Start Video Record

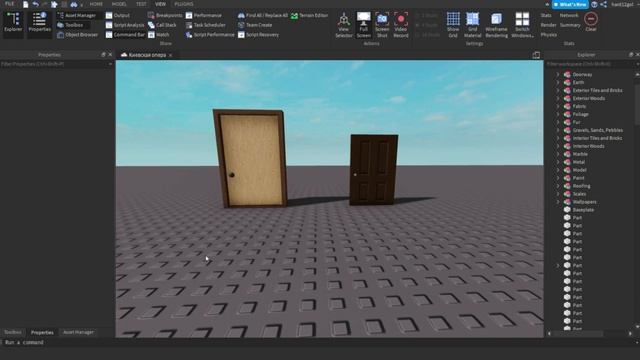[x=401, y=25]
